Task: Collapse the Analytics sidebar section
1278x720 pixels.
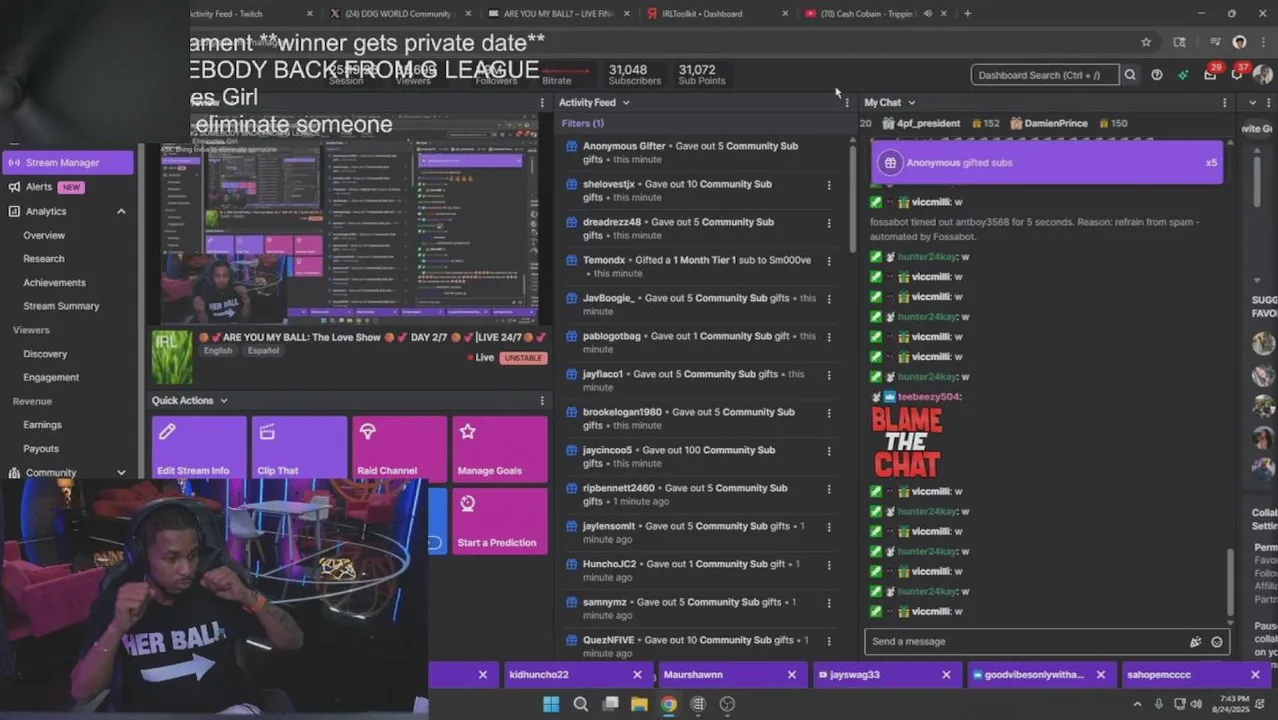Action: [121, 211]
